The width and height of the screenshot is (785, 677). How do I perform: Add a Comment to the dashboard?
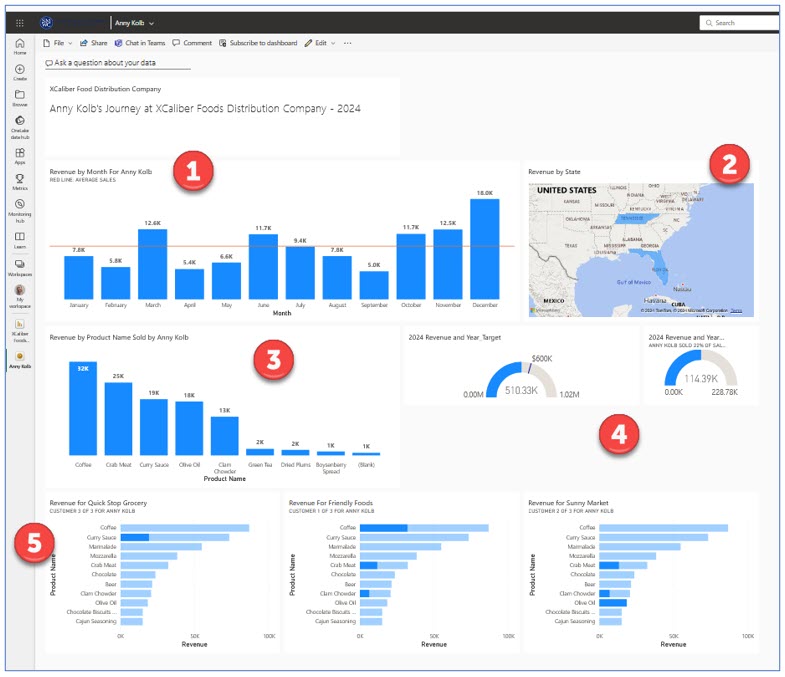tap(192, 43)
